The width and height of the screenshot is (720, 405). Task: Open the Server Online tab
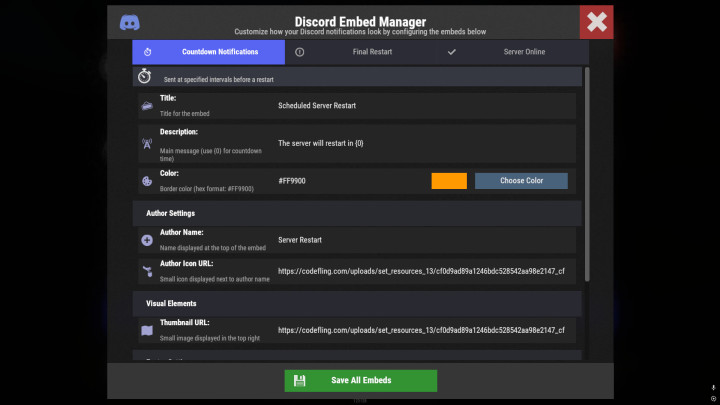513,52
